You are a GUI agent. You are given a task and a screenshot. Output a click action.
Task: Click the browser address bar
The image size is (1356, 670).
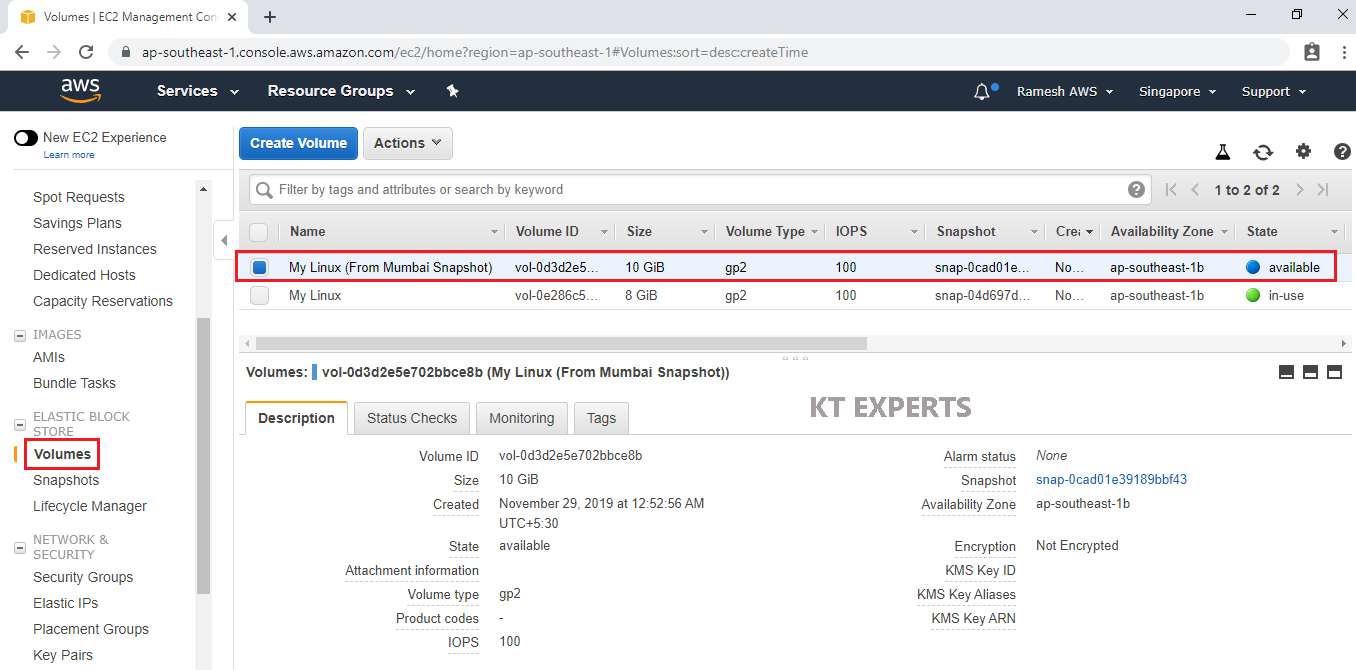(700, 52)
